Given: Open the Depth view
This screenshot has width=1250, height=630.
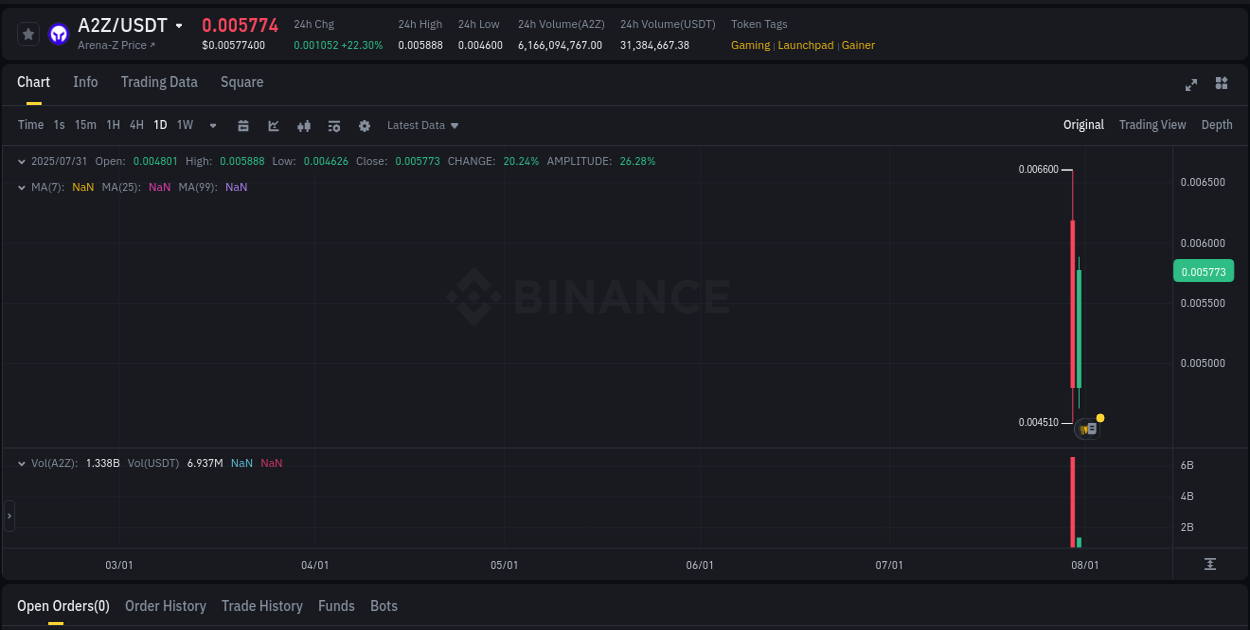Looking at the screenshot, I should [1217, 125].
